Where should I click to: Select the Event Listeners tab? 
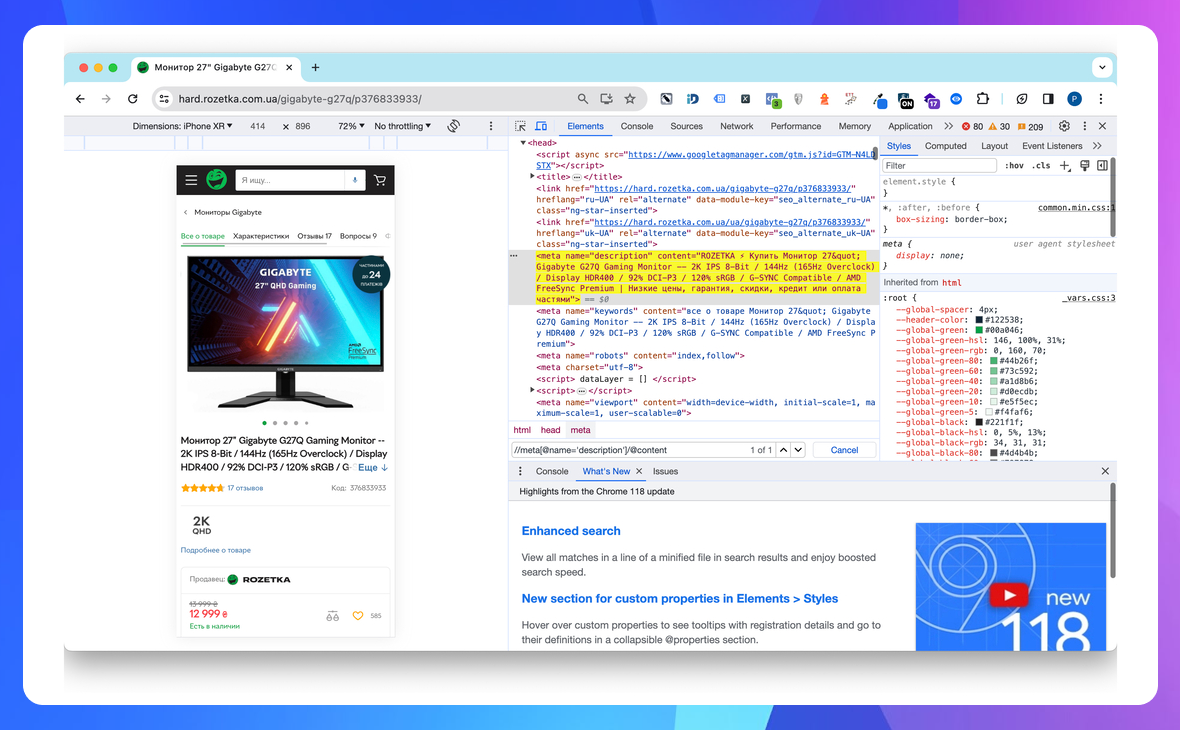pos(1052,146)
